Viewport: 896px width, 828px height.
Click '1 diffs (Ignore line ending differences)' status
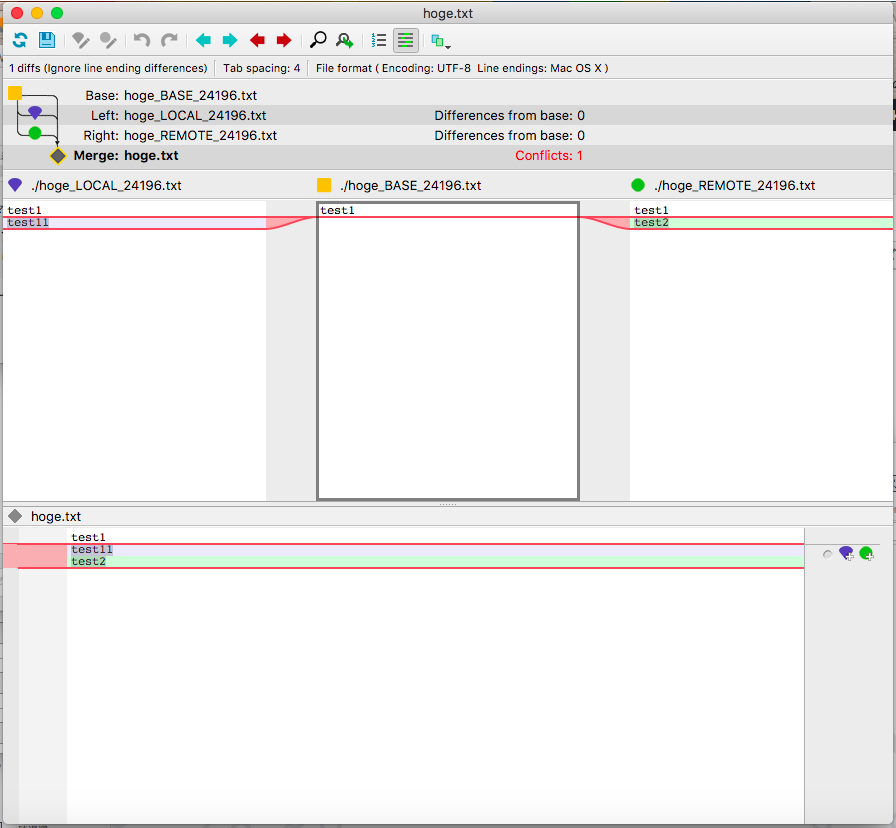pyautogui.click(x=108, y=68)
